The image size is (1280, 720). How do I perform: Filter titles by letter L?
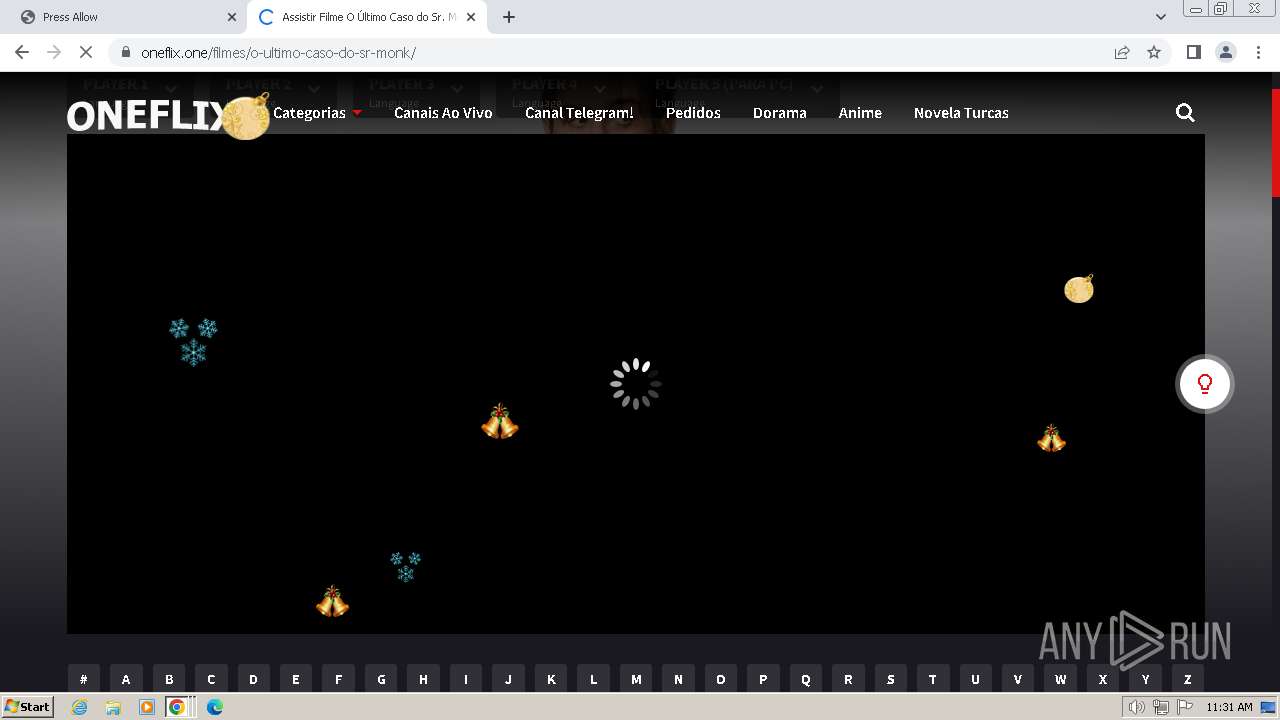pyautogui.click(x=593, y=679)
